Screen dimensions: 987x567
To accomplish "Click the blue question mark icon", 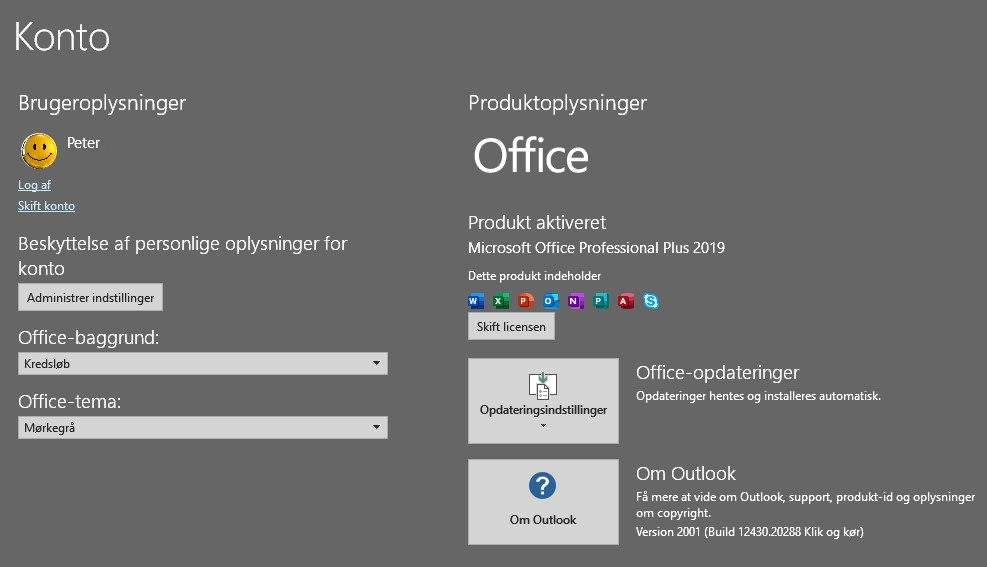I will pyautogui.click(x=543, y=486).
